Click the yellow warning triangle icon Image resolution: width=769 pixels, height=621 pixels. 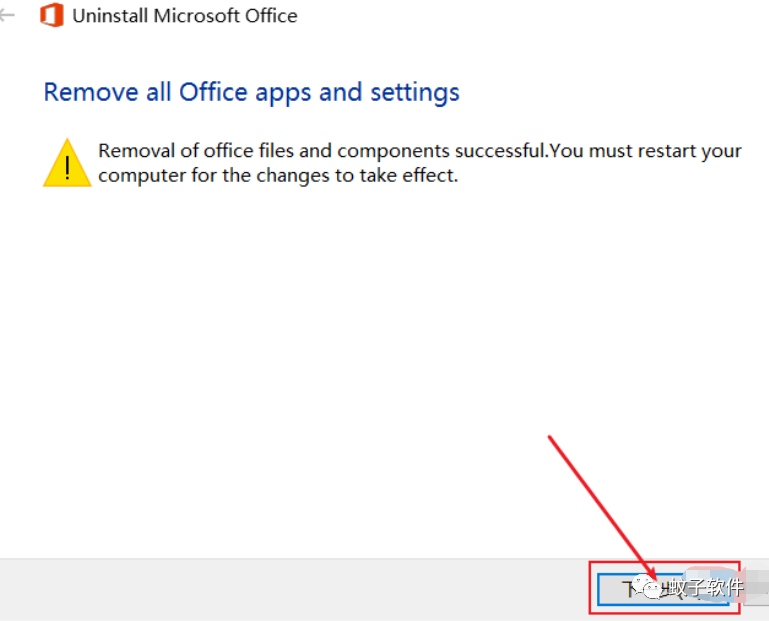pos(67,163)
